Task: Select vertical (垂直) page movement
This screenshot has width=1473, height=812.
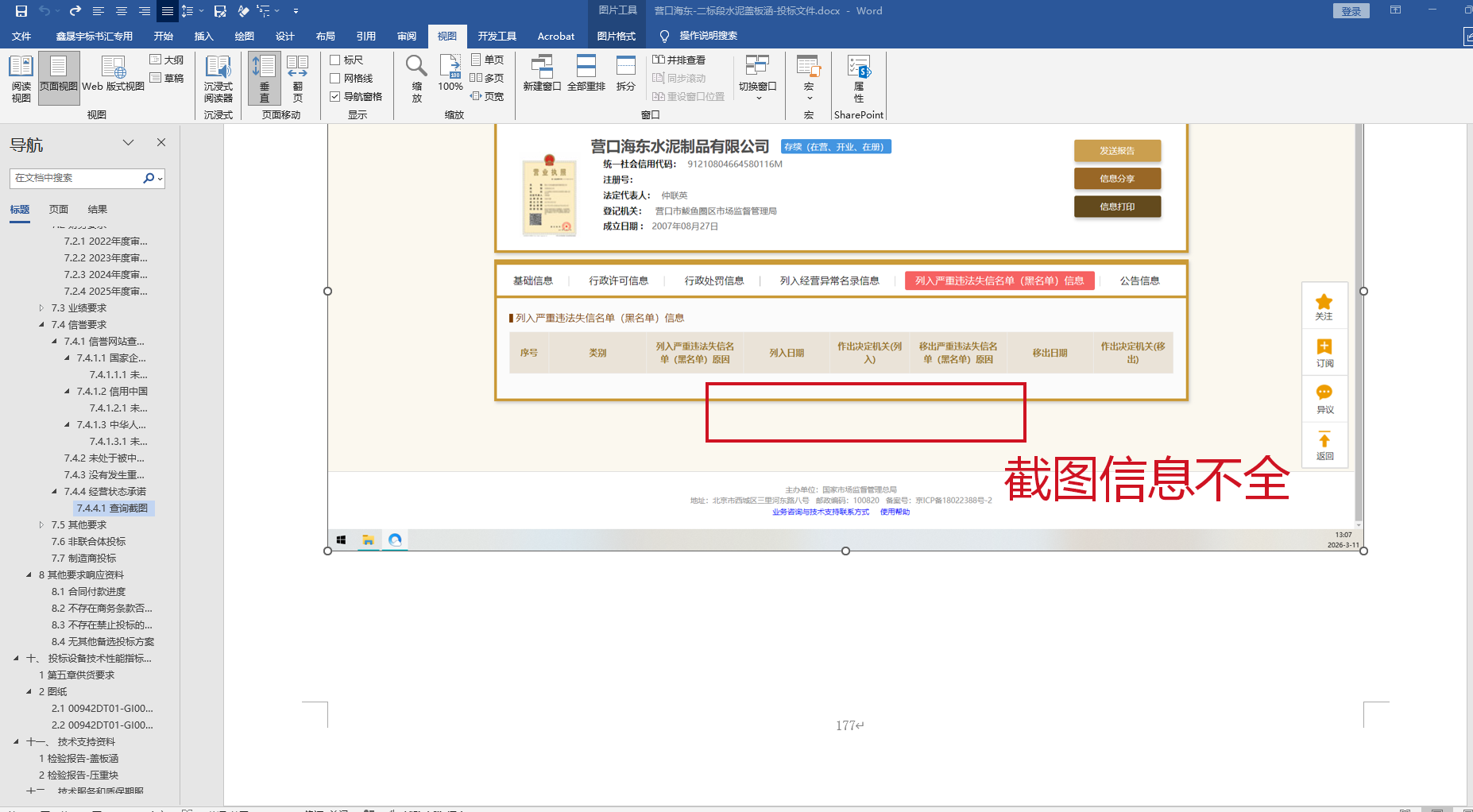Action: 265,79
